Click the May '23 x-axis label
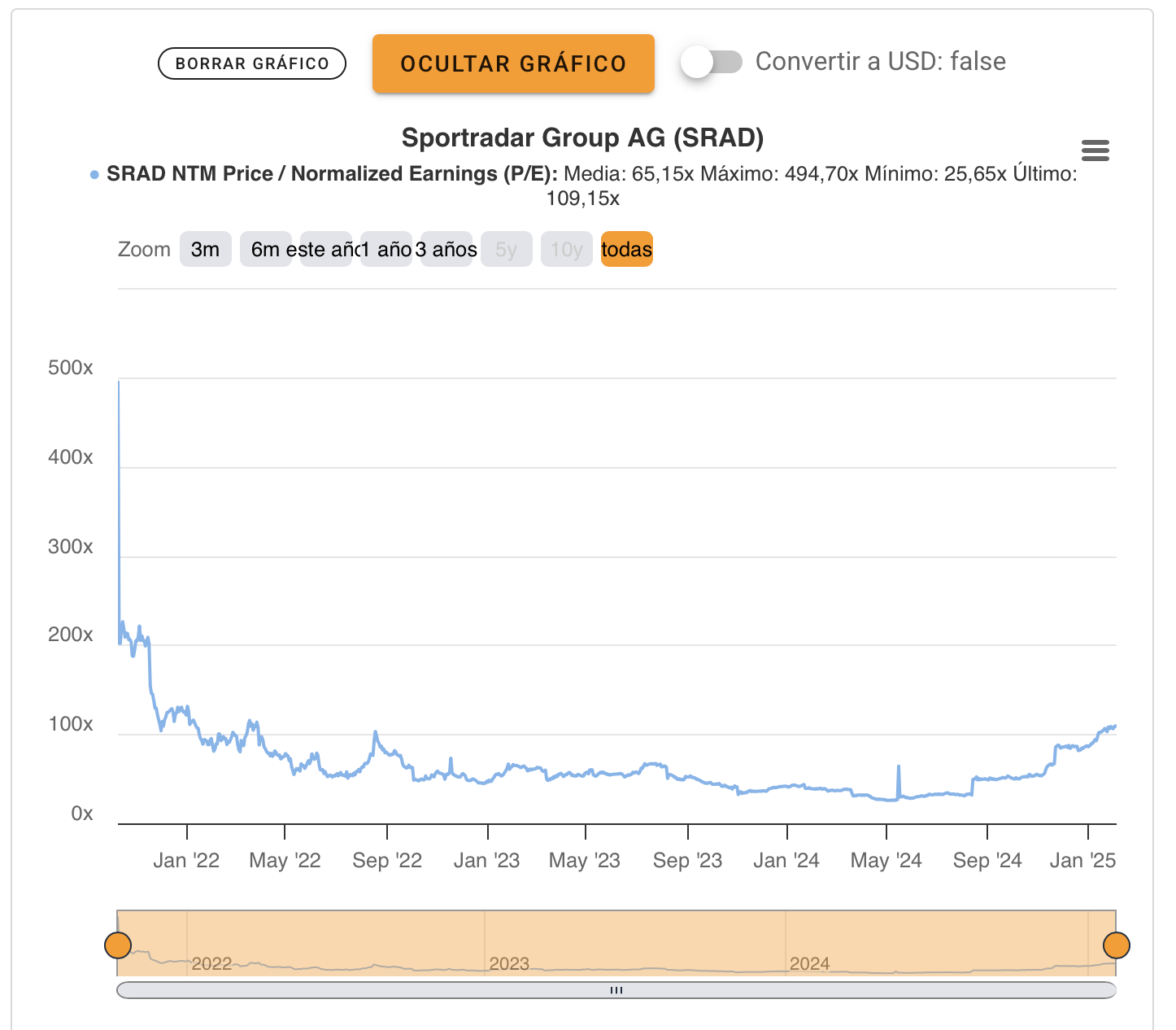The image size is (1176, 1030). (585, 861)
